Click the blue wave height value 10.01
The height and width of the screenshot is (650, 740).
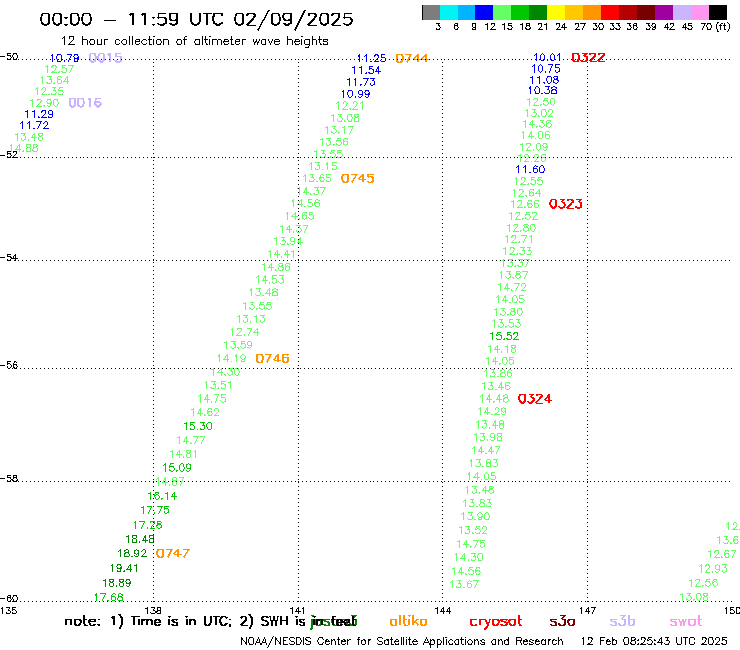coord(547,58)
